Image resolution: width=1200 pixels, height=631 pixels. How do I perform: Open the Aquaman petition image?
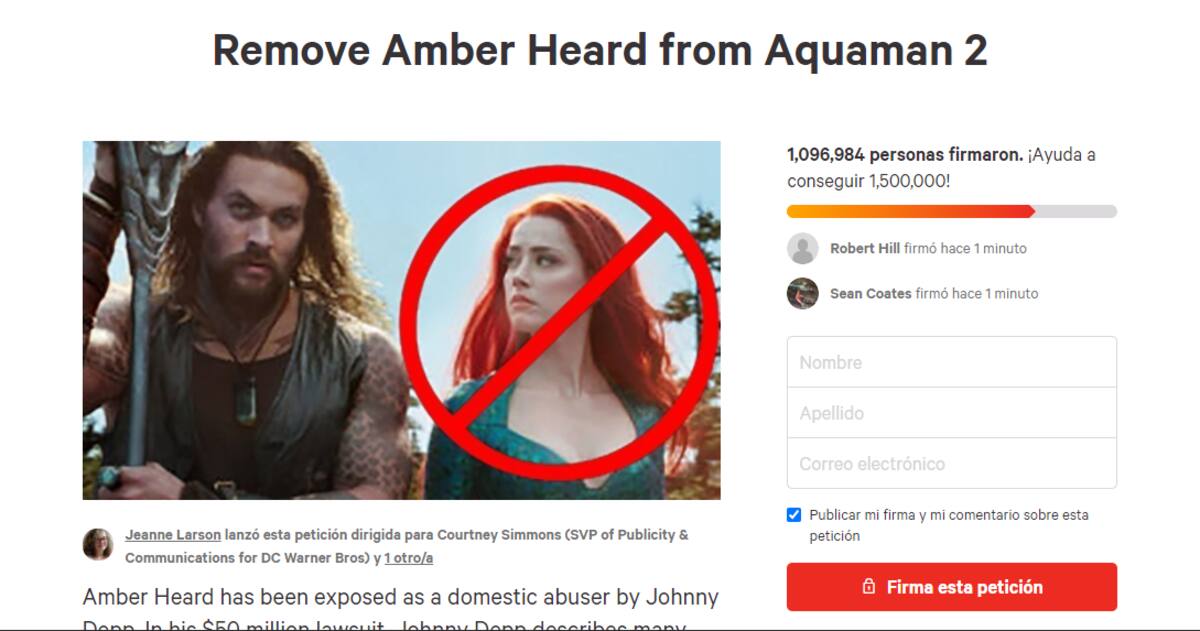click(401, 320)
